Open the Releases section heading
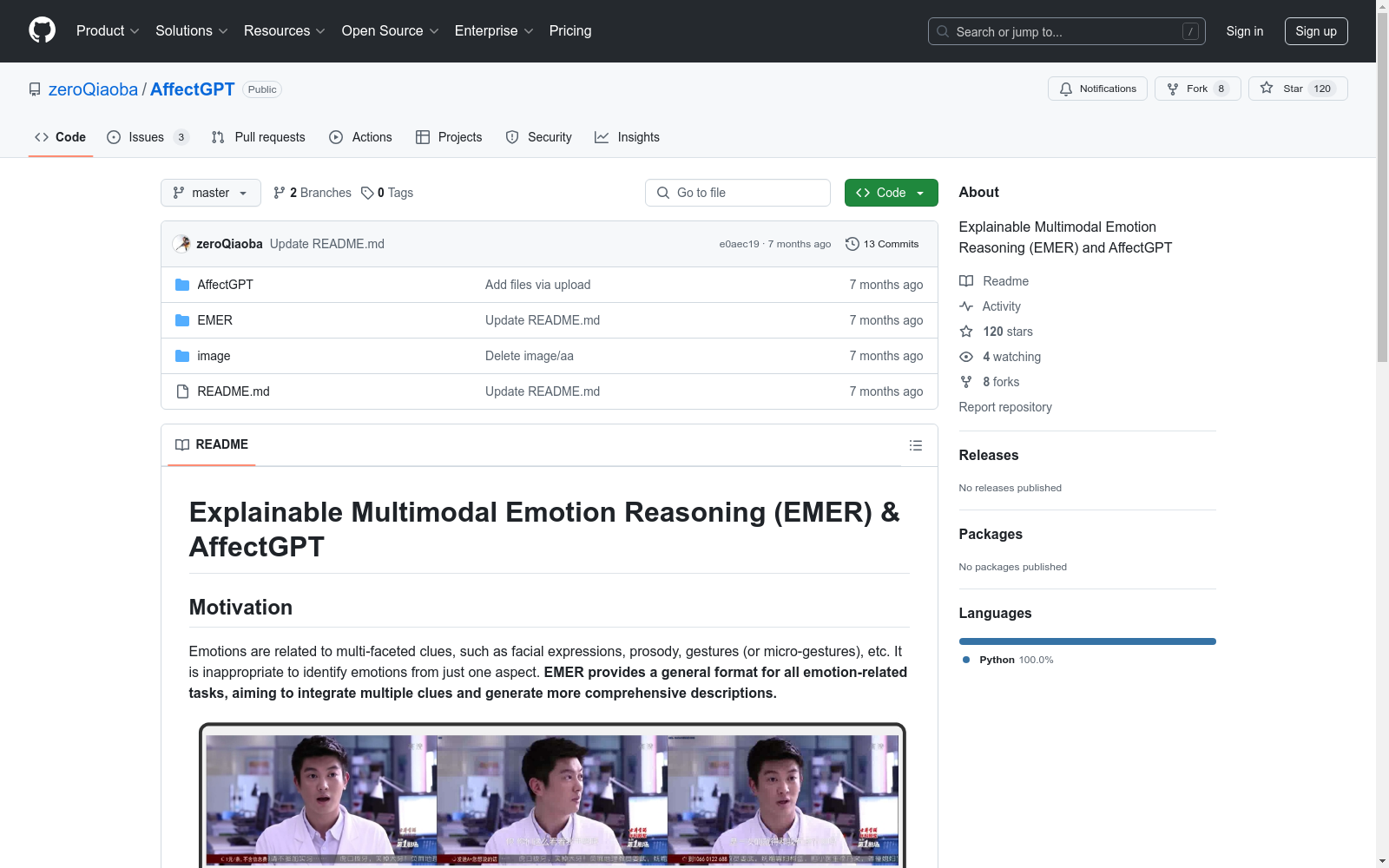This screenshot has height=868, width=1389. coord(989,455)
